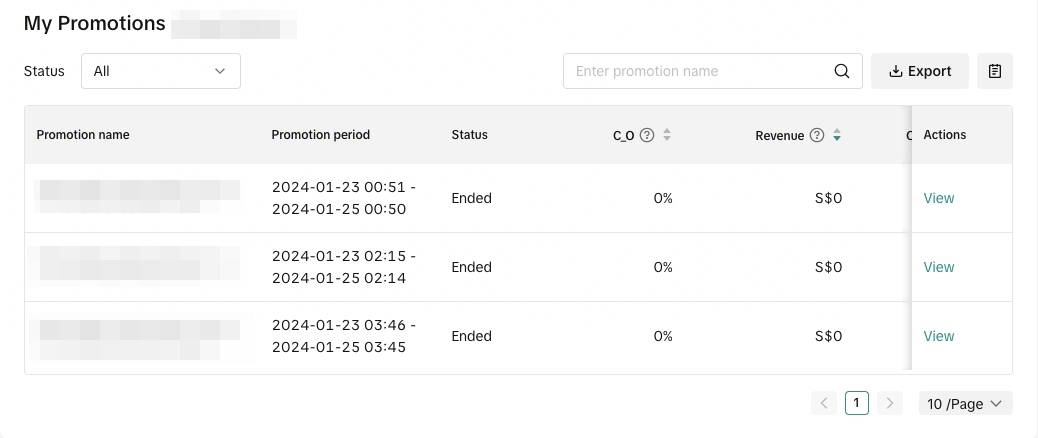Open the Status filter dropdown
Screen dimensions: 1038x438
click(x=160, y=71)
